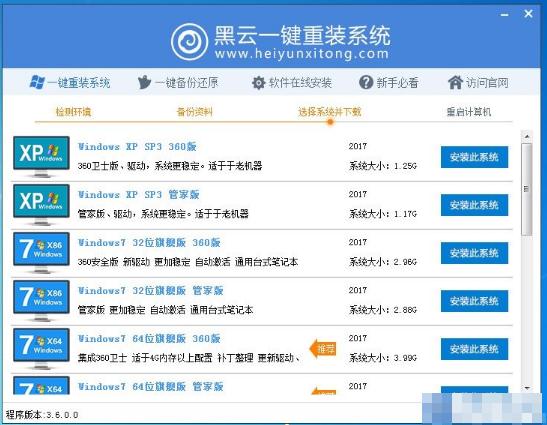Select the 重启计算机 step
This screenshot has width=547, height=425.
tap(469, 112)
